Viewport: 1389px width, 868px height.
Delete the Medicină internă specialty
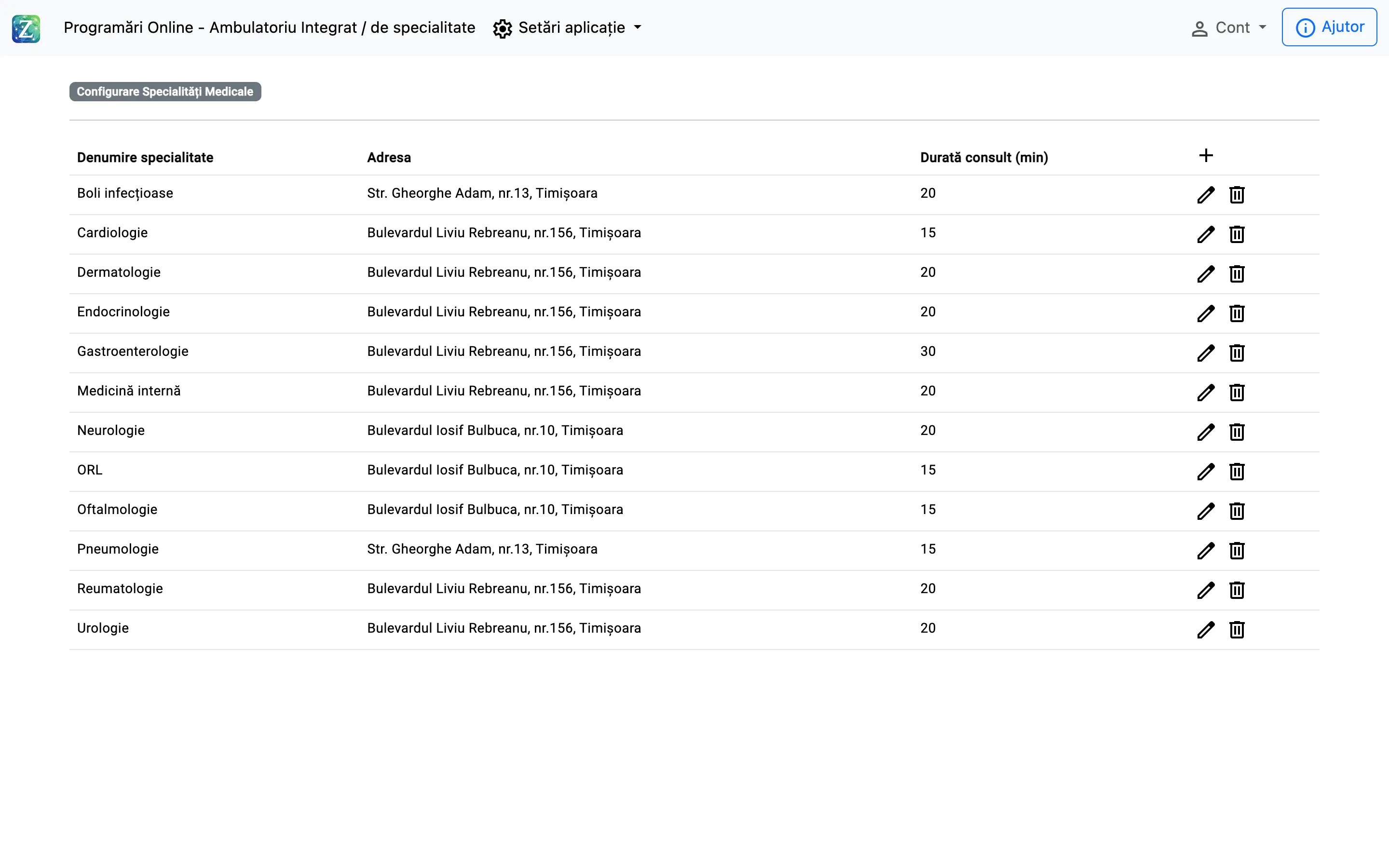(x=1237, y=393)
